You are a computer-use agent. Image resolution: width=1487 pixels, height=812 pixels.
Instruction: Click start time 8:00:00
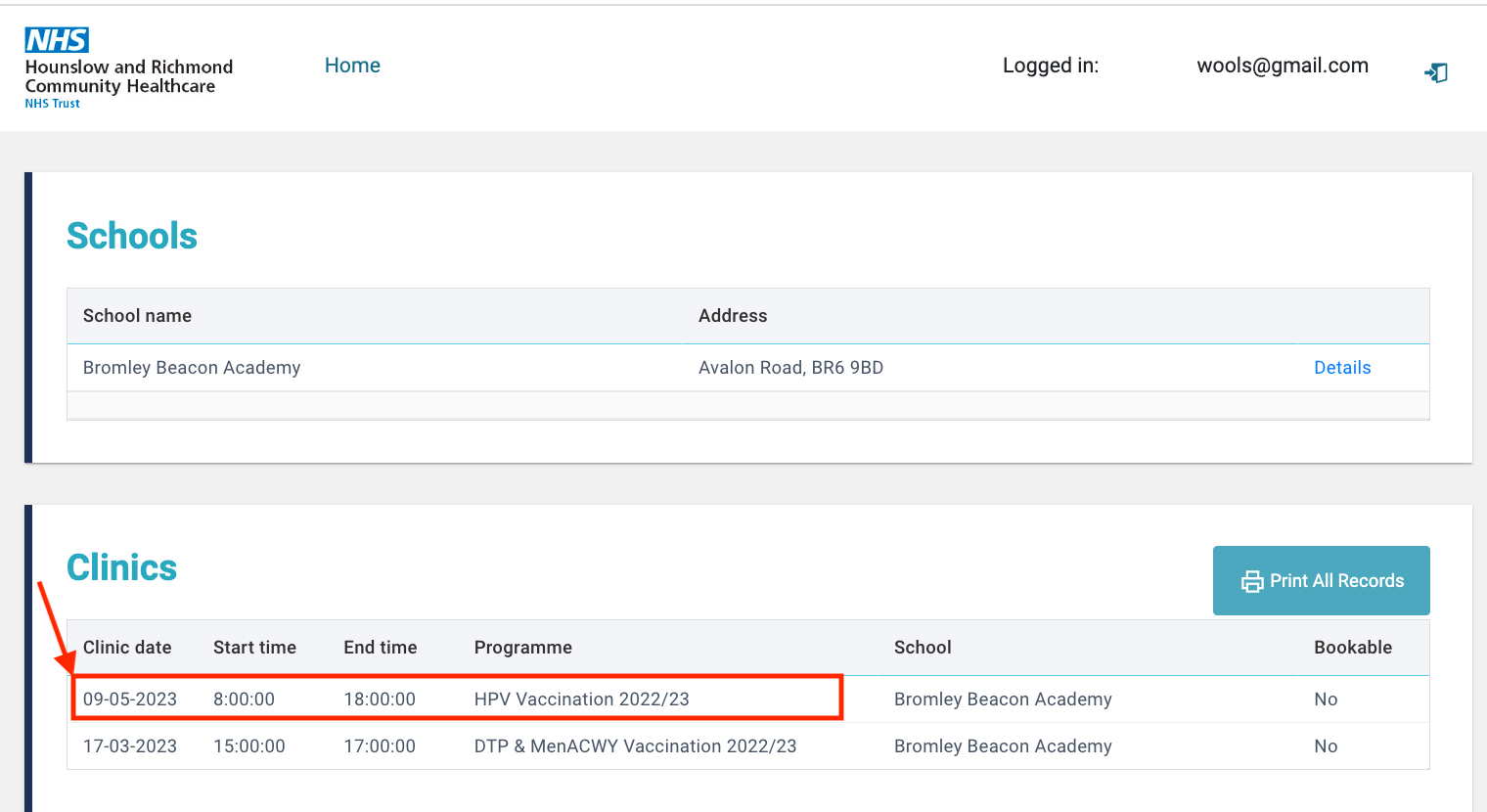point(244,699)
